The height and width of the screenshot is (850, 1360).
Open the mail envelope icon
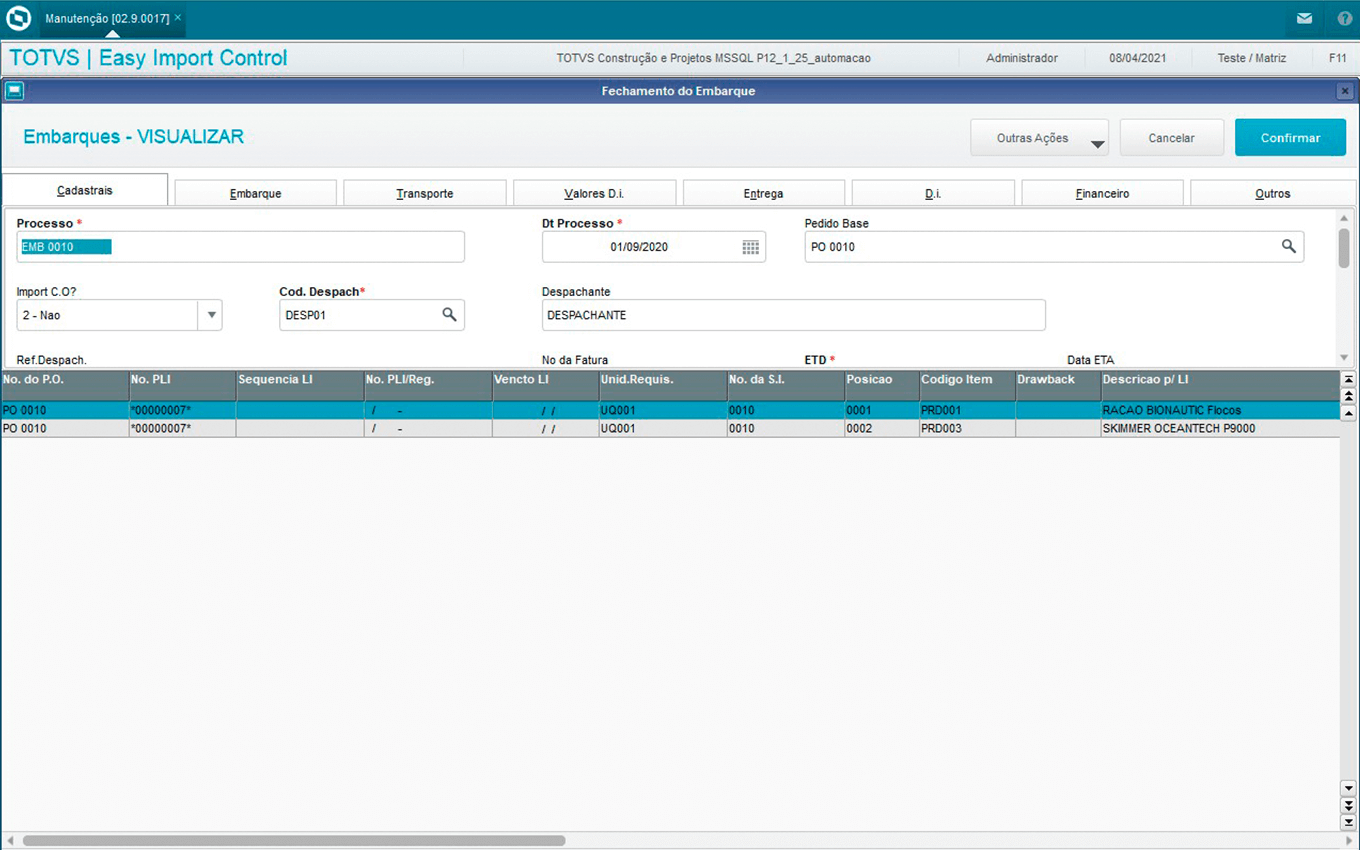(x=1304, y=19)
